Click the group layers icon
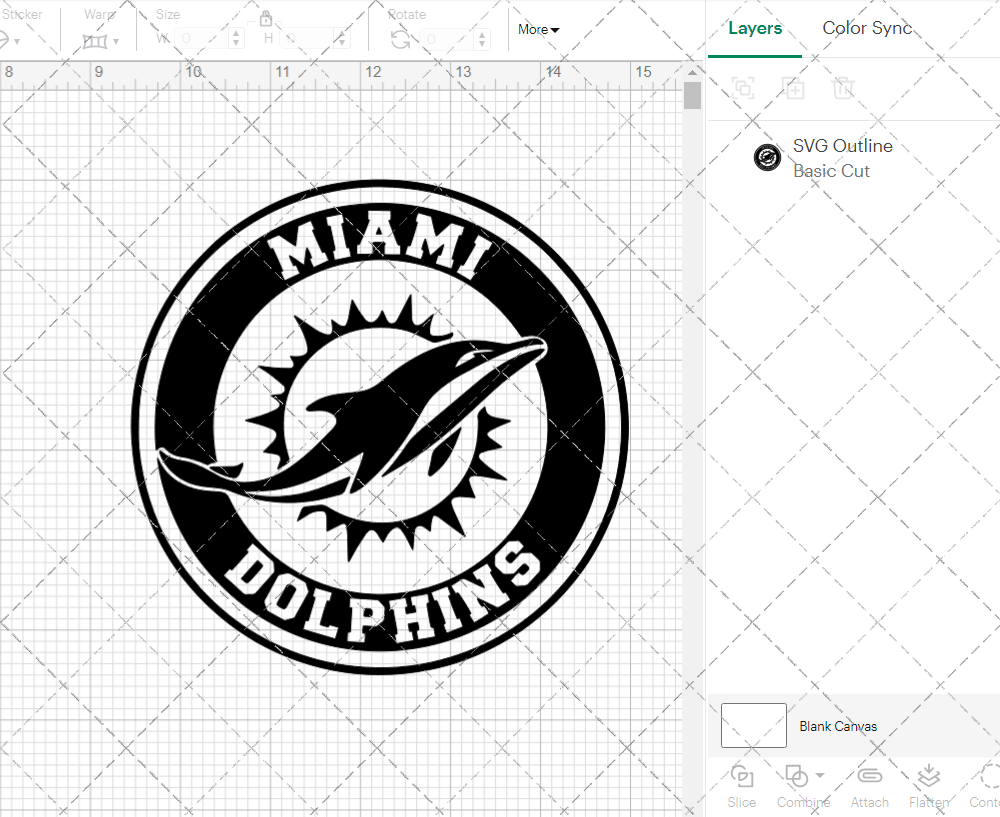The width and height of the screenshot is (1000, 817). tap(743, 88)
